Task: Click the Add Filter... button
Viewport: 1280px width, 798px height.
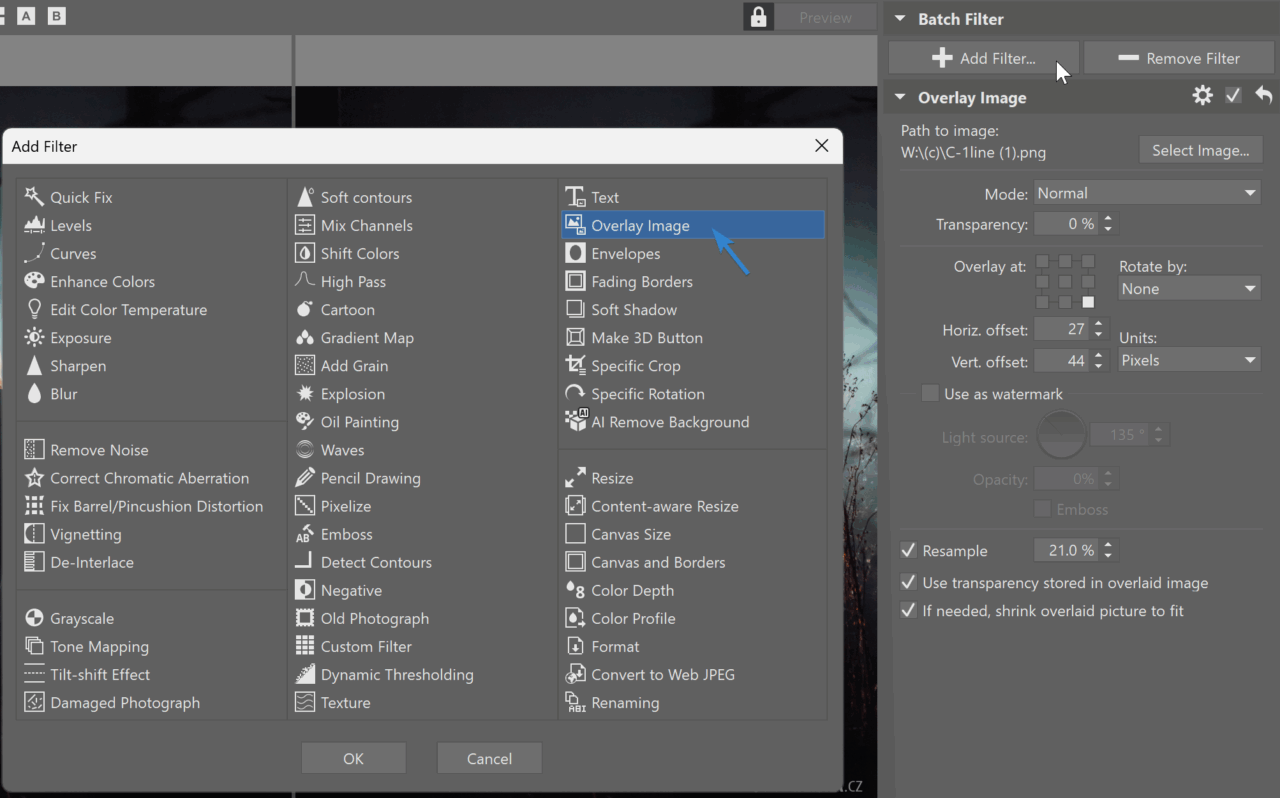Action: coord(983,58)
